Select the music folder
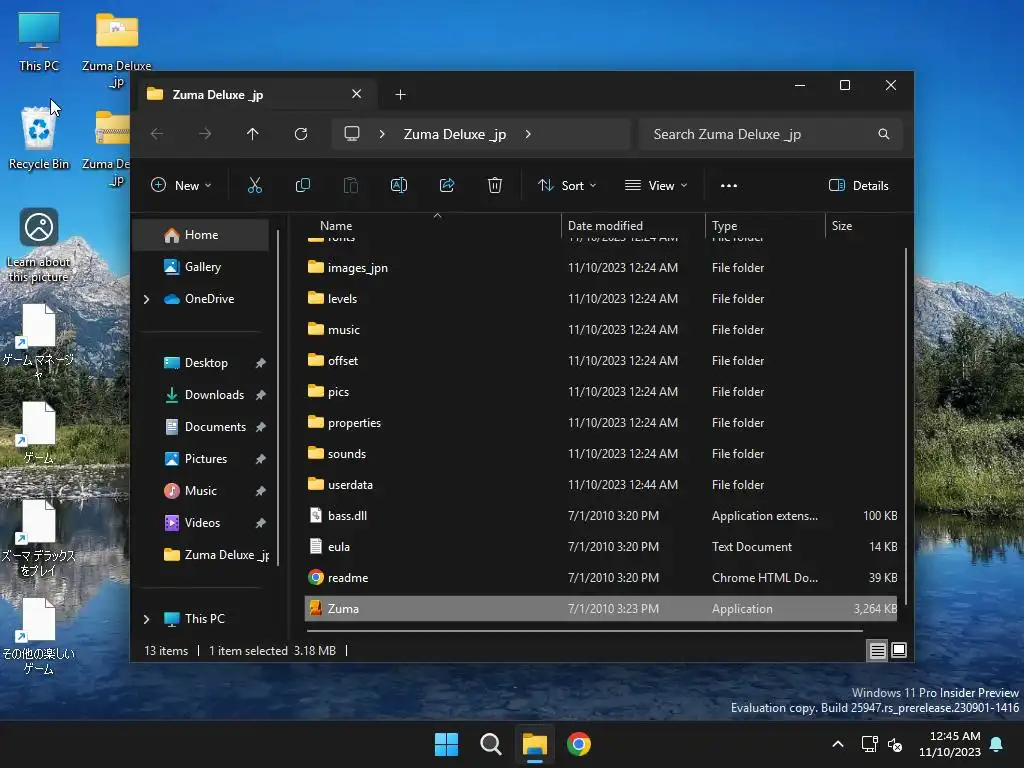Viewport: 1024px width, 768px height. [601, 330]
